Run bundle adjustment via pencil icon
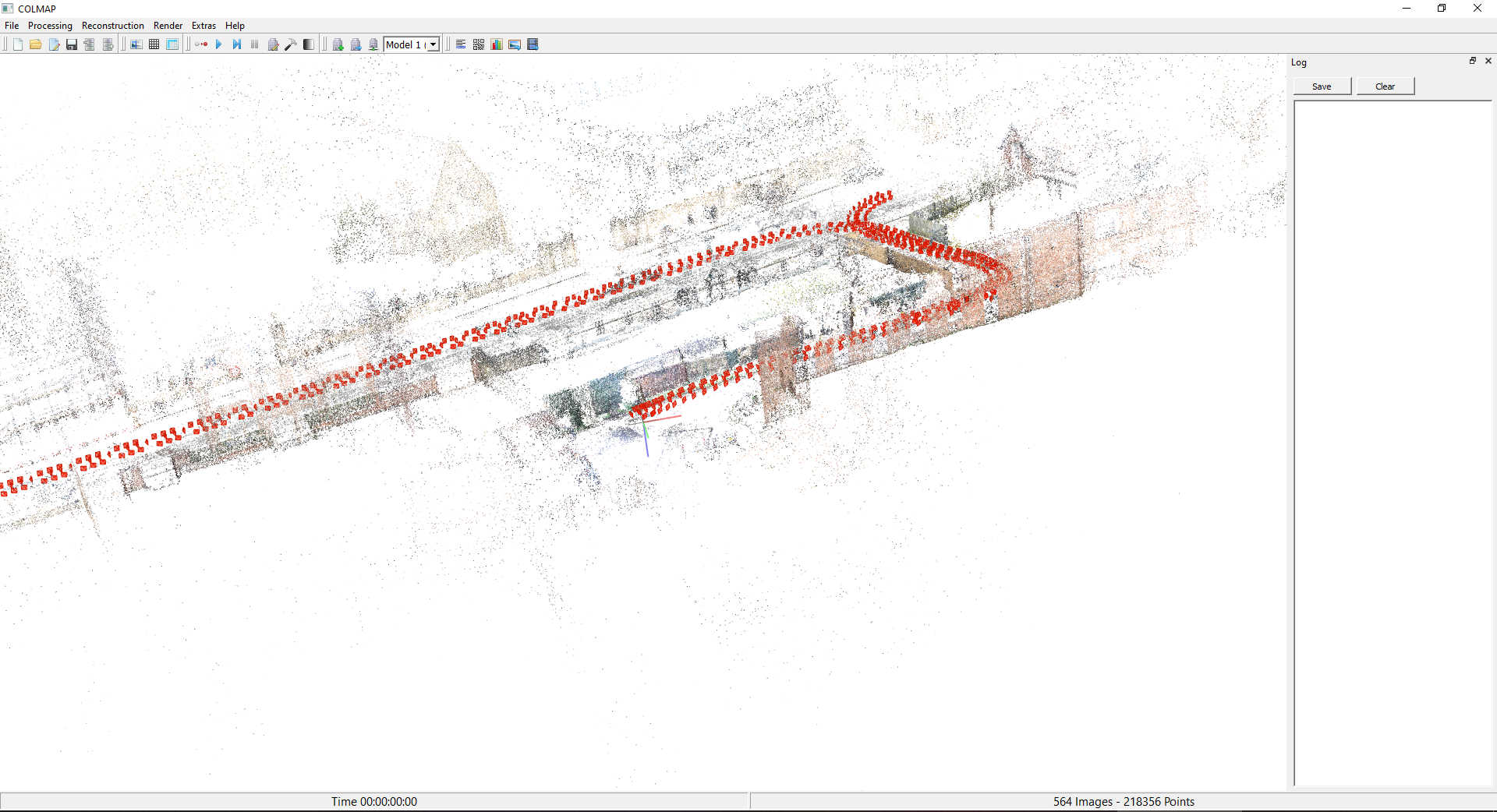Viewport: 1497px width, 812px height. [x=273, y=44]
